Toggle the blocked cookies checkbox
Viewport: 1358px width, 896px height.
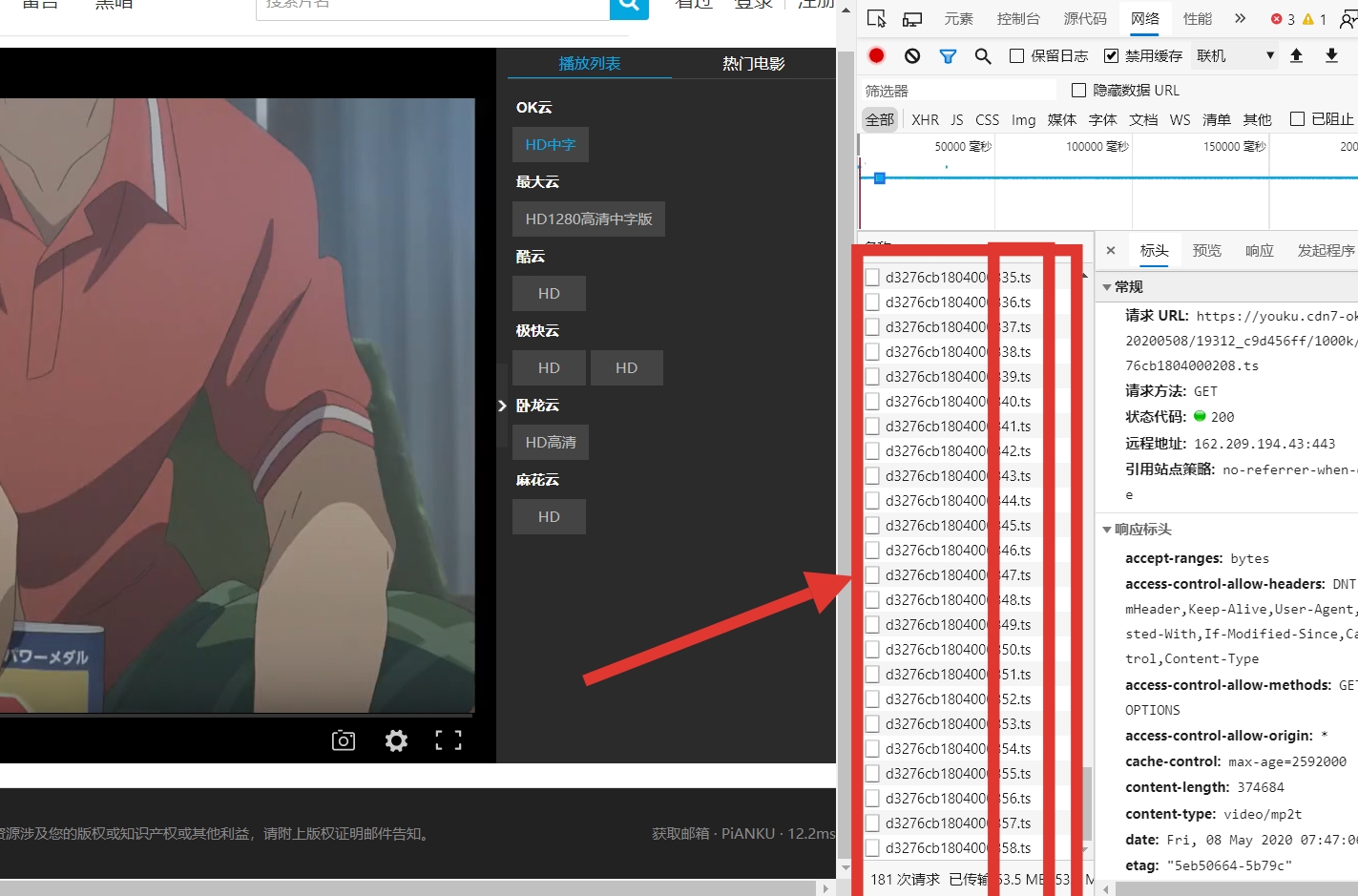click(1297, 119)
